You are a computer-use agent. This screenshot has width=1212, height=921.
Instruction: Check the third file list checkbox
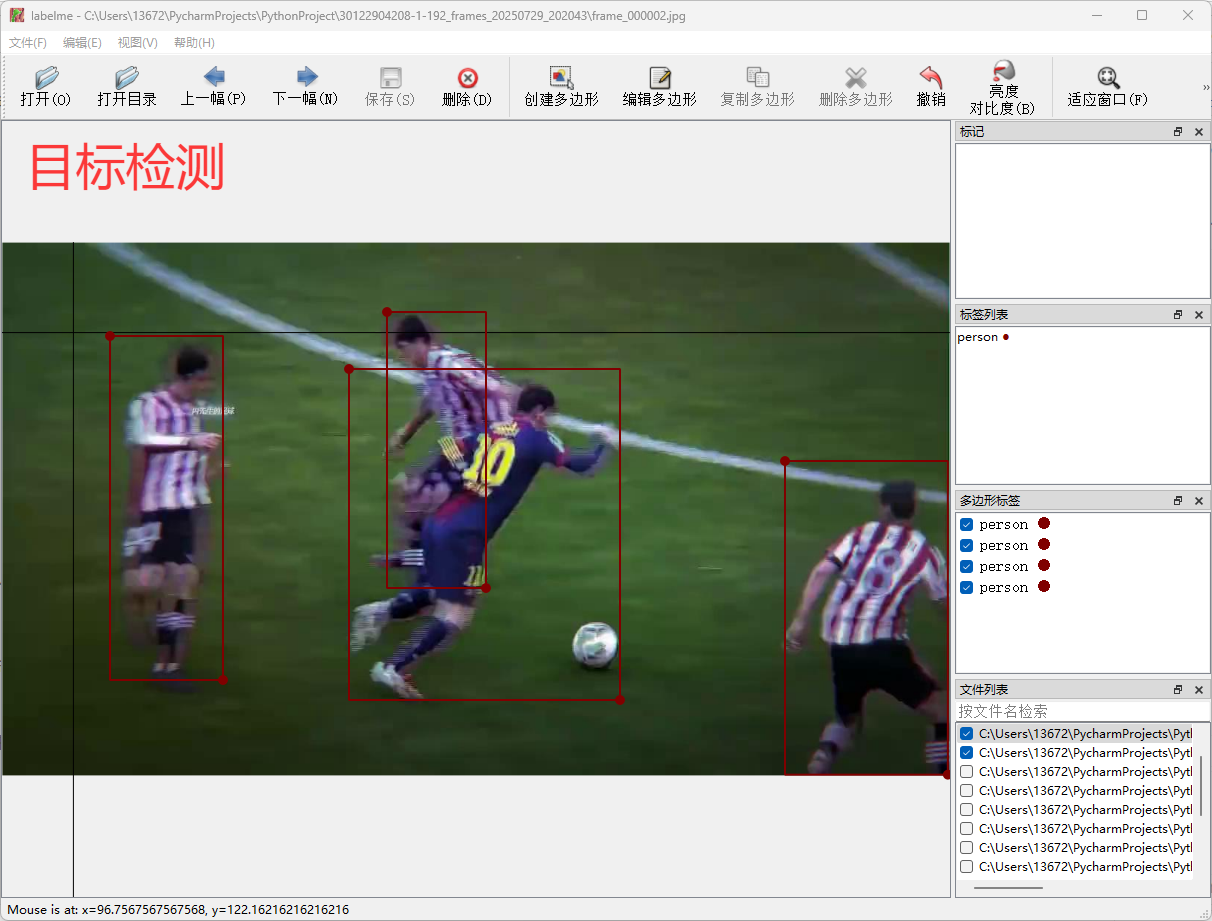[x=966, y=772]
